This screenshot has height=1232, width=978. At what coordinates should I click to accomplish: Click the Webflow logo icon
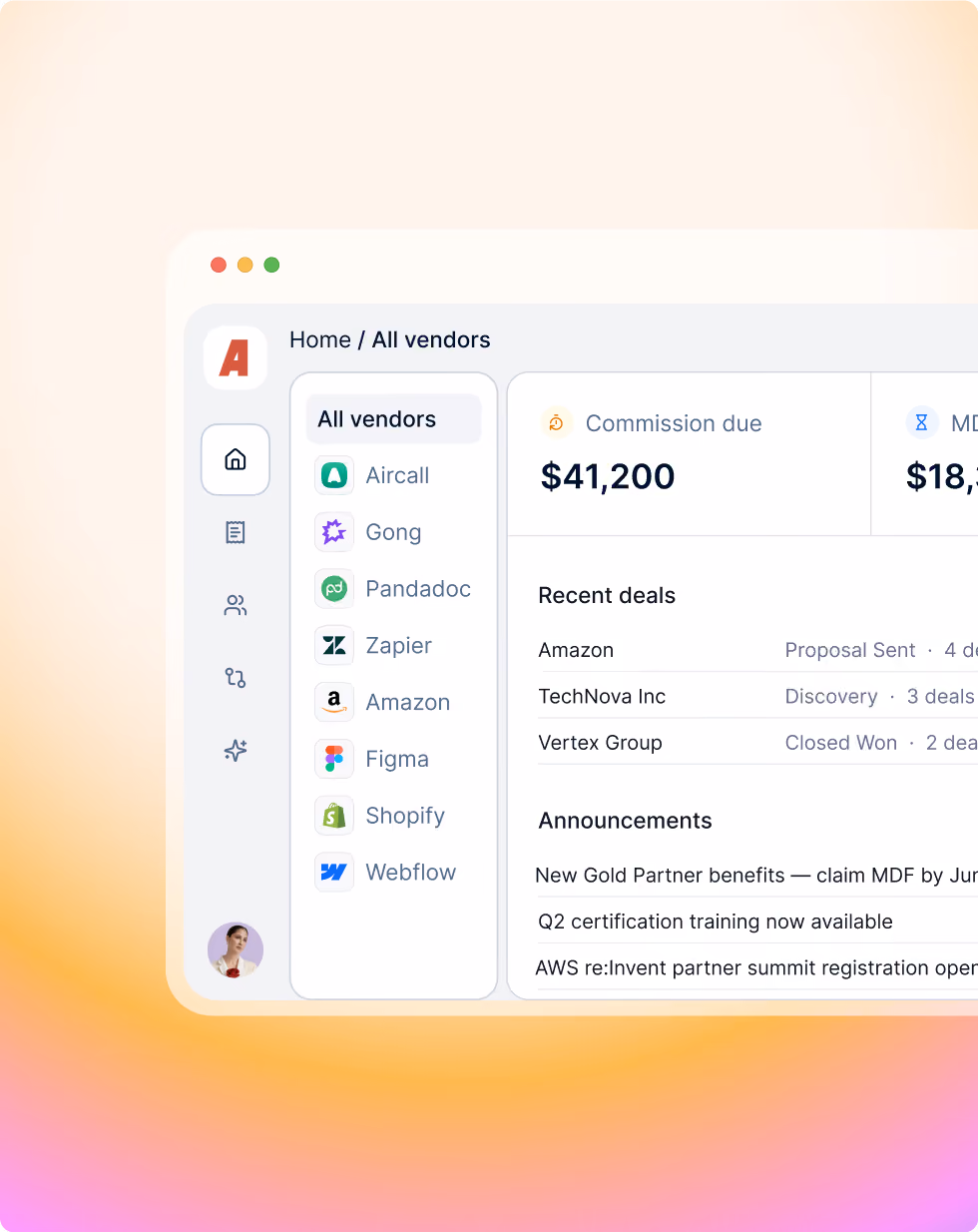click(x=334, y=873)
